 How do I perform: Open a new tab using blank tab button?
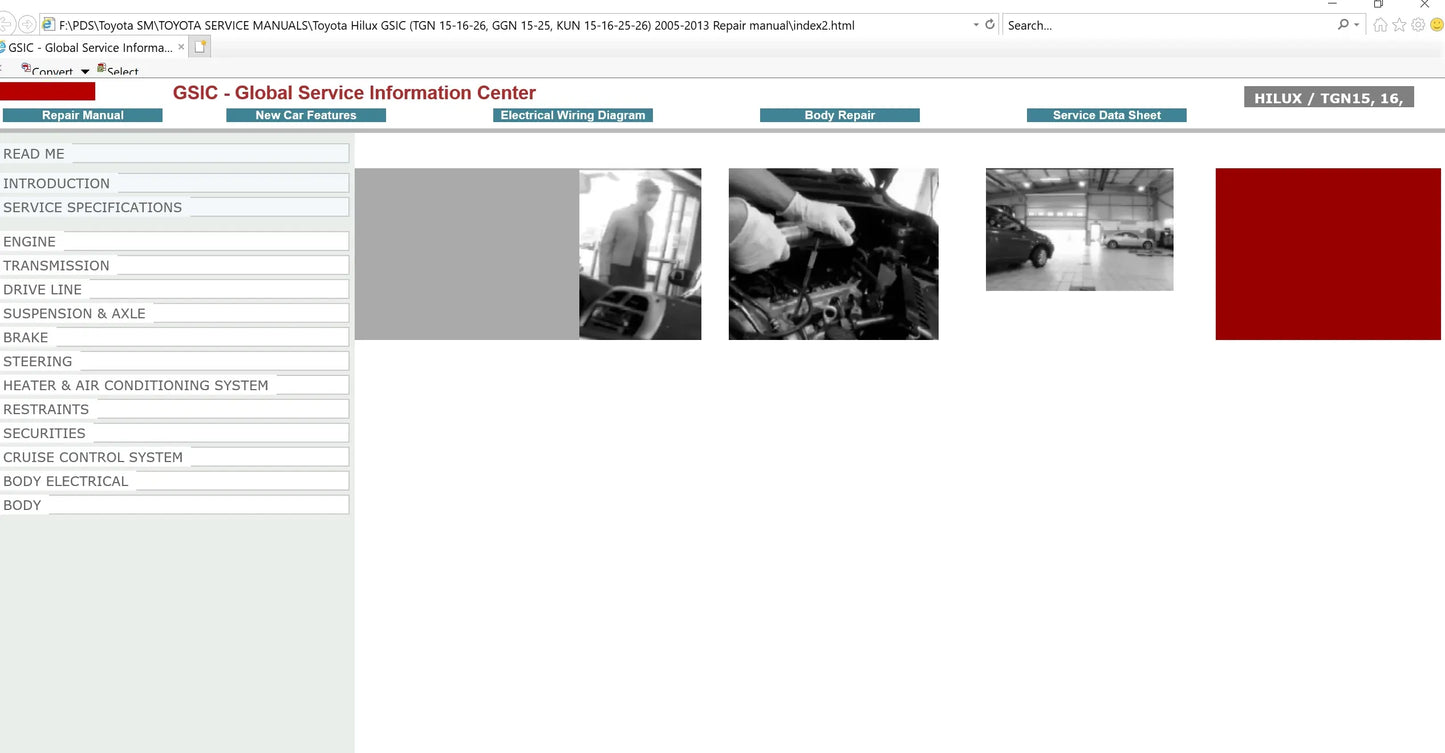[200, 47]
